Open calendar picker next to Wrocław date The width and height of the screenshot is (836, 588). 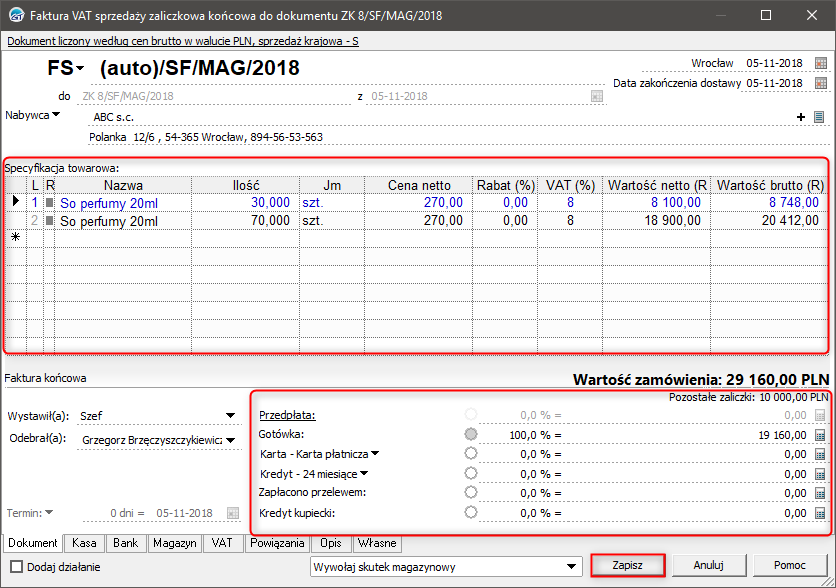(x=821, y=62)
